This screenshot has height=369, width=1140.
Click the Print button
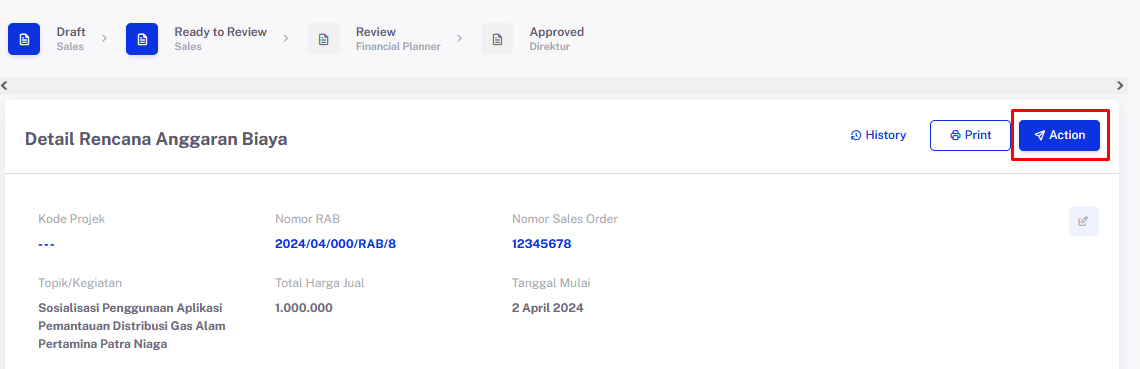(970, 135)
